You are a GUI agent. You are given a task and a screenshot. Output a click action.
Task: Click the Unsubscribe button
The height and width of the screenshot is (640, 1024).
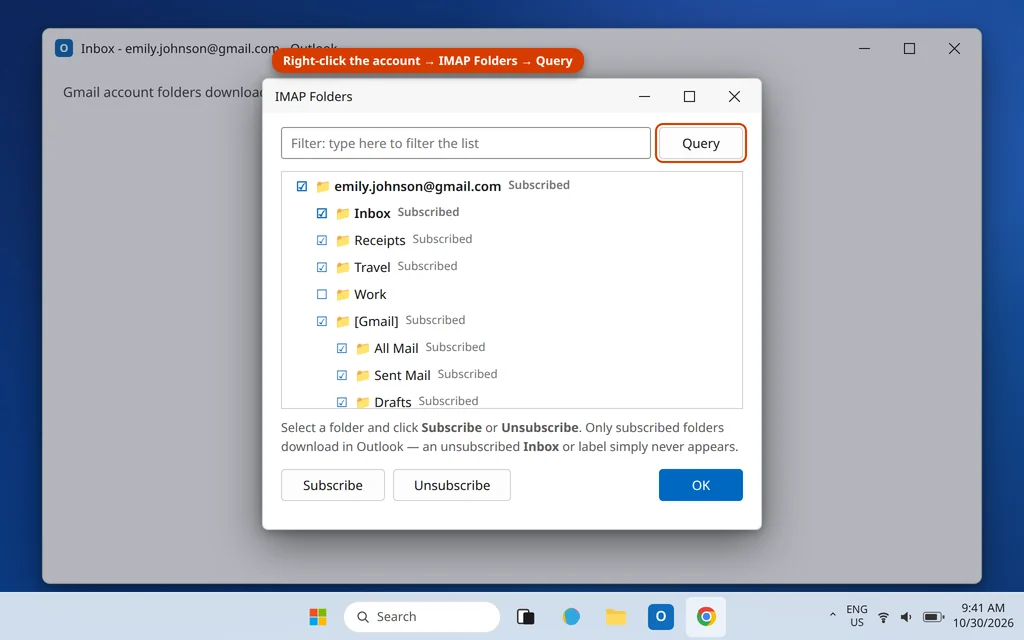coord(452,485)
